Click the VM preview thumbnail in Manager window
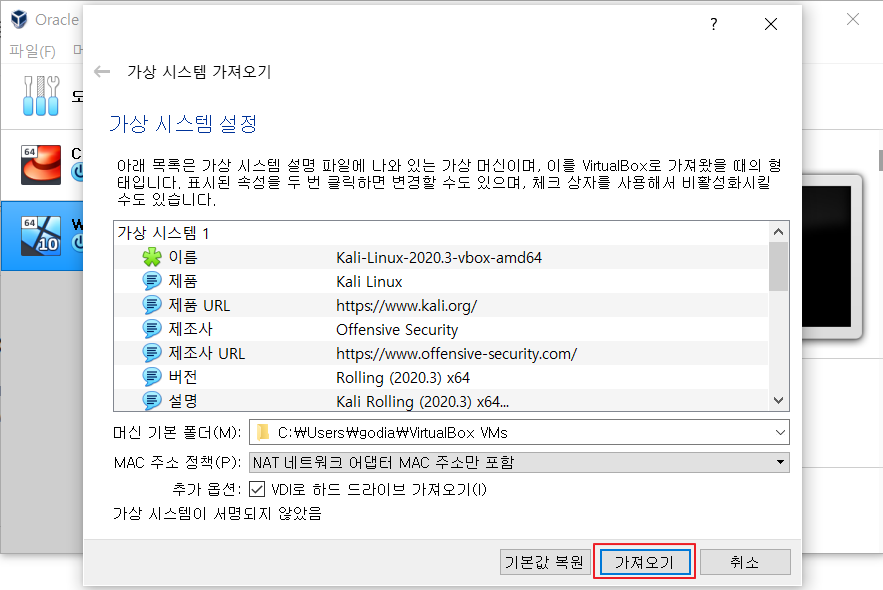 pyautogui.click(x=831, y=257)
